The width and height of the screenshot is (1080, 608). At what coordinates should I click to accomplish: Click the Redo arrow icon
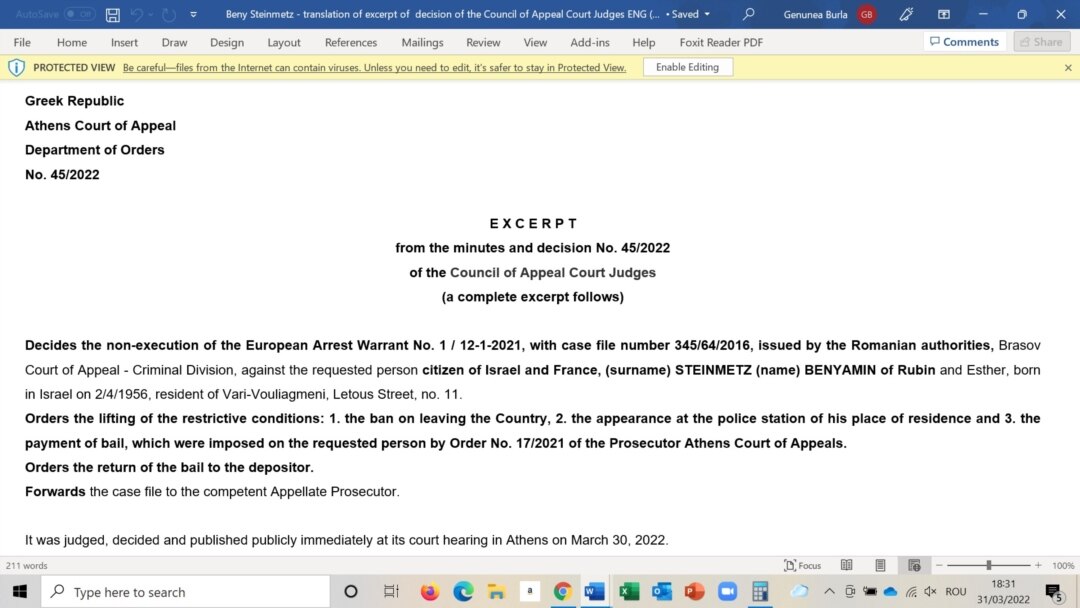pyautogui.click(x=169, y=14)
